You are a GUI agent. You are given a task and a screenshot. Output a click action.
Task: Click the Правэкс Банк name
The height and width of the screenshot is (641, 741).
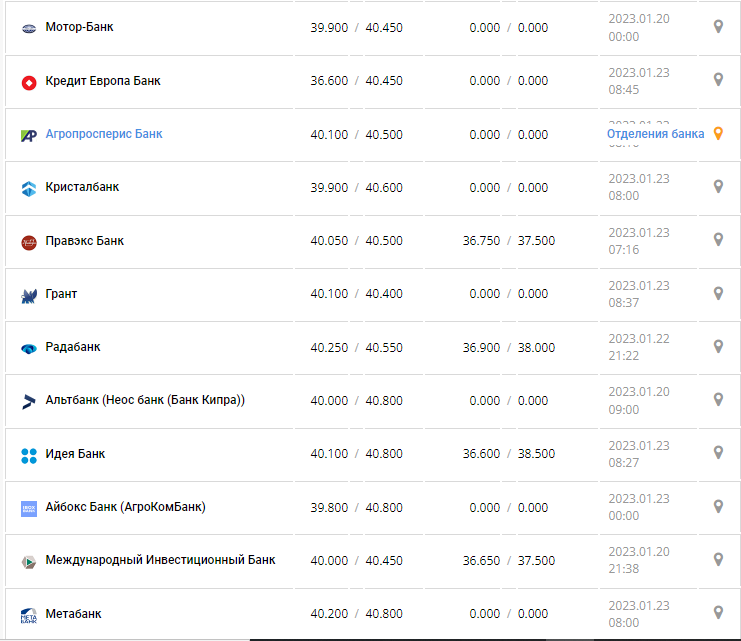[85, 241]
